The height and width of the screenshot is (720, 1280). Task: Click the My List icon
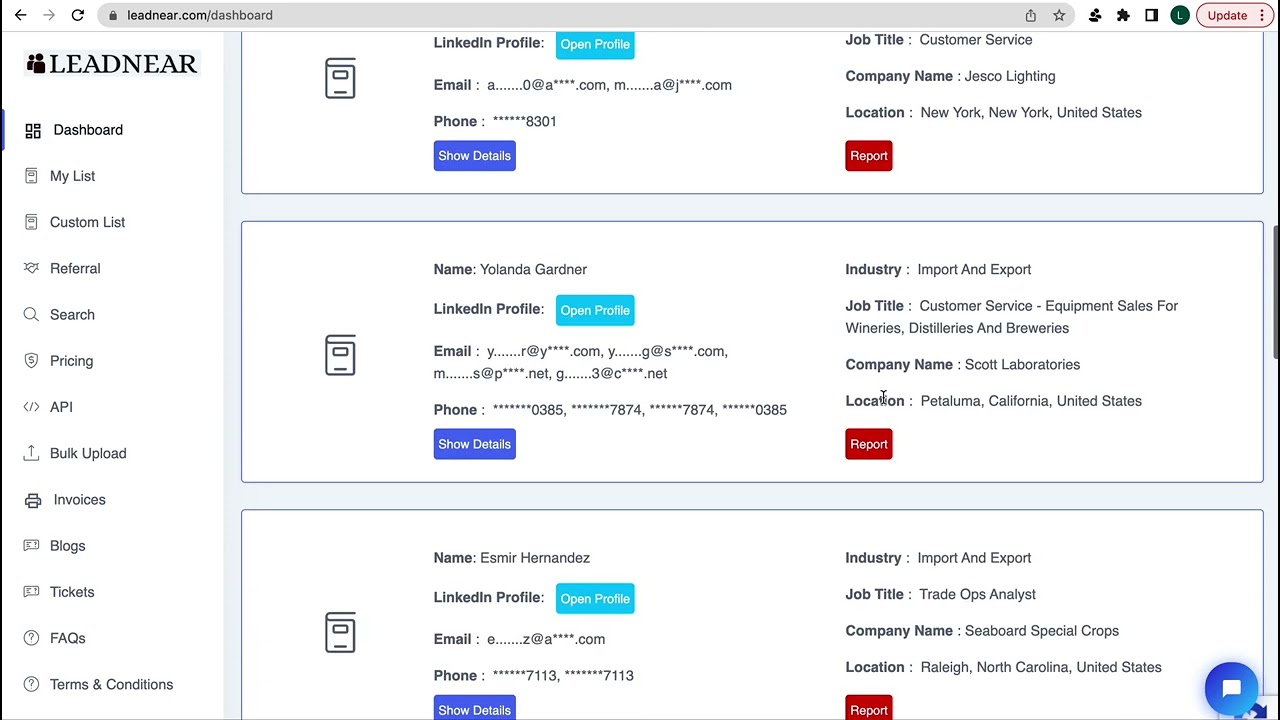pyautogui.click(x=31, y=176)
